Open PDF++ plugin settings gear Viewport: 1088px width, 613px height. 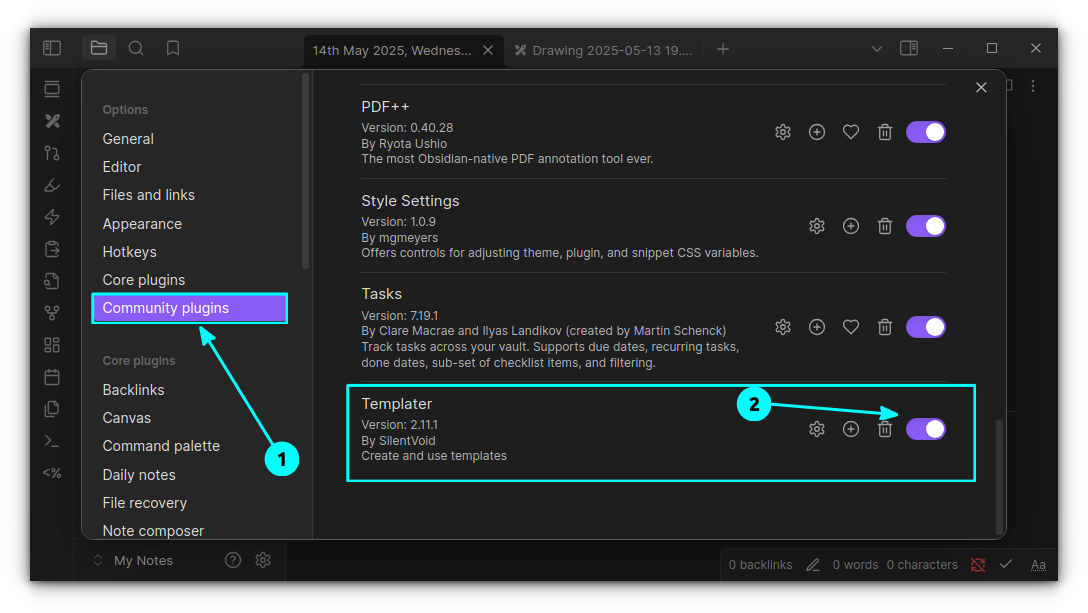[x=783, y=132]
